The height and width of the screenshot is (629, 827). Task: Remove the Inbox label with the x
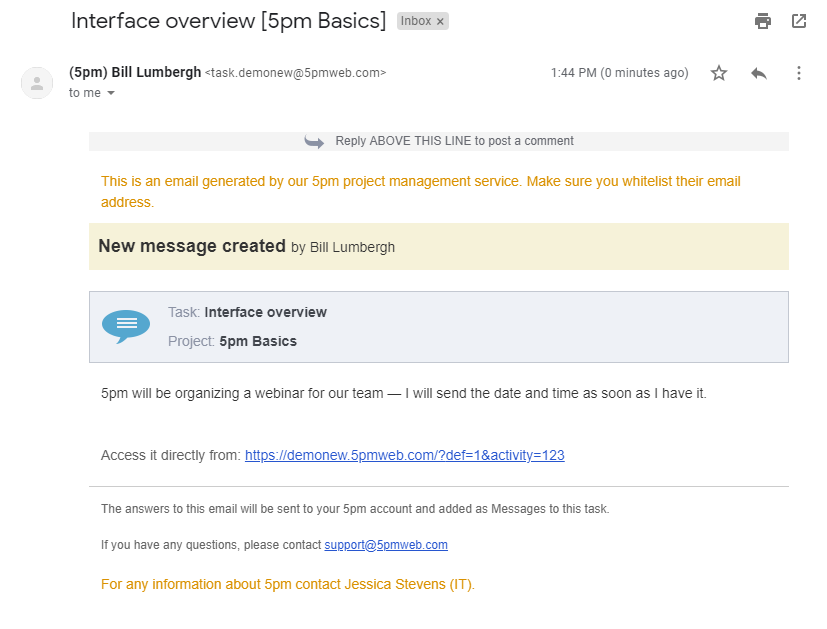pyautogui.click(x=440, y=20)
